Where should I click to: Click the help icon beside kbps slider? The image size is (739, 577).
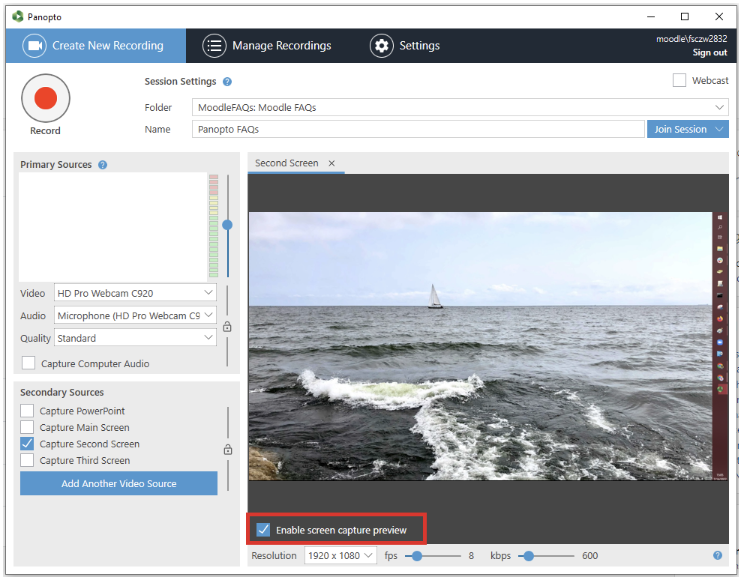click(x=717, y=556)
